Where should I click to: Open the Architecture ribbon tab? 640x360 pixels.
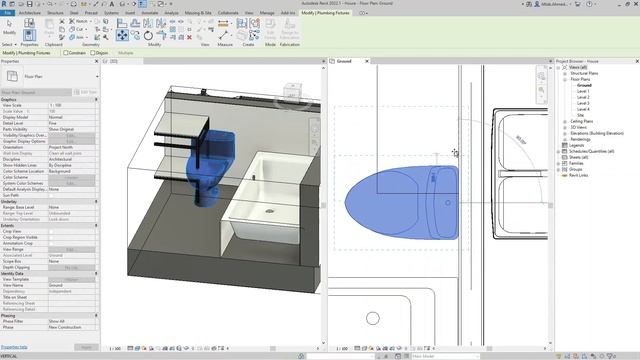click(x=29, y=13)
